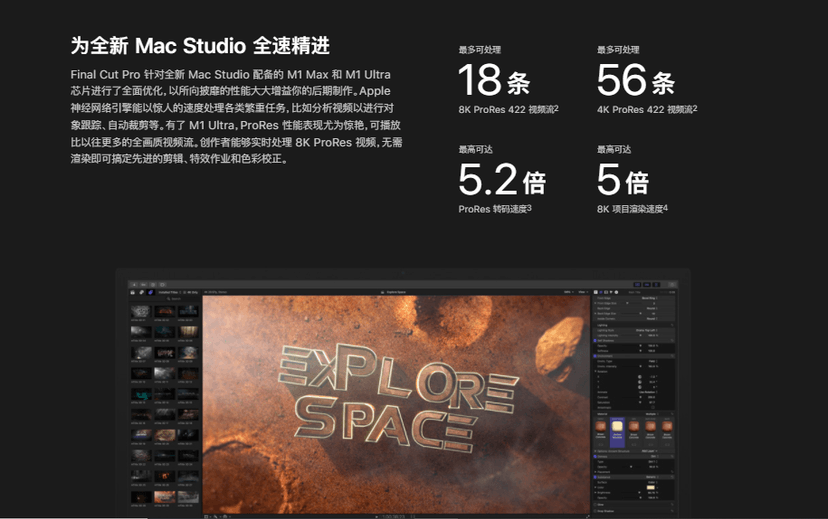Pick the leftmost material swatch in inspector
This screenshot has width=828, height=519.
click(601, 427)
